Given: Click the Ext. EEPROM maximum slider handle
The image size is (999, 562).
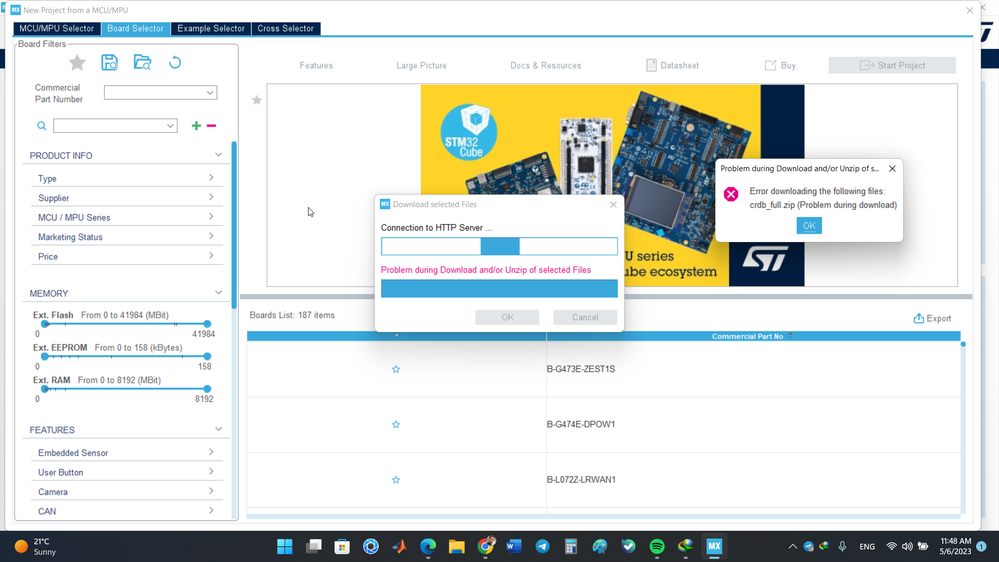Looking at the screenshot, I should click(207, 356).
